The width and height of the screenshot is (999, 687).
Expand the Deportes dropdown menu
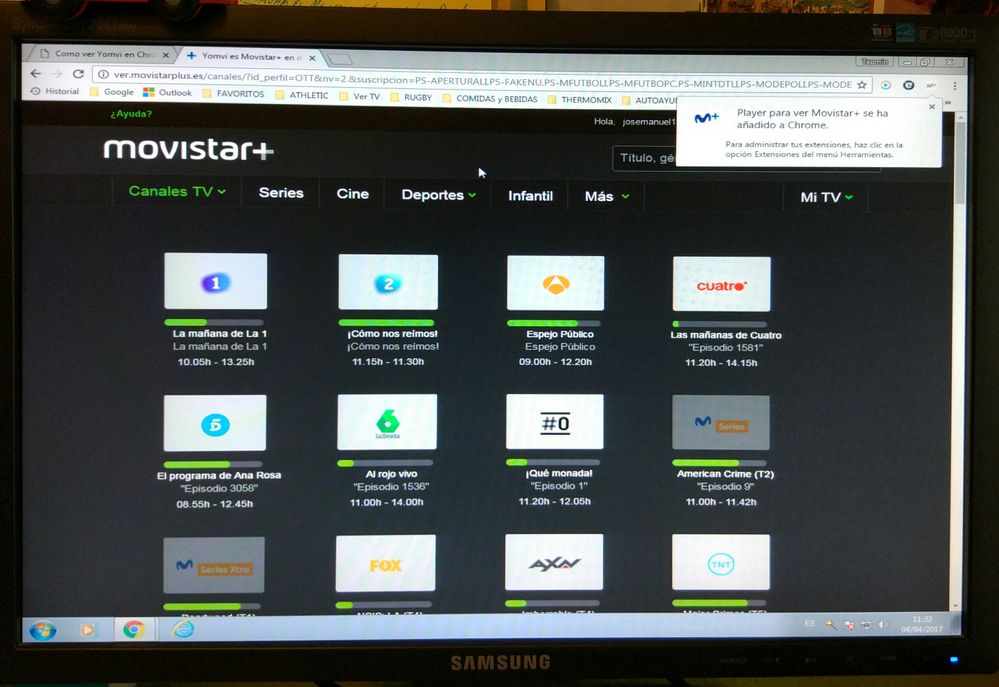(x=438, y=195)
